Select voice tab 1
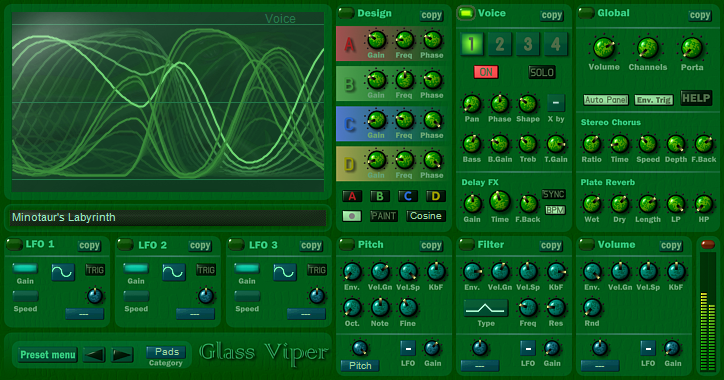 pyautogui.click(x=472, y=44)
